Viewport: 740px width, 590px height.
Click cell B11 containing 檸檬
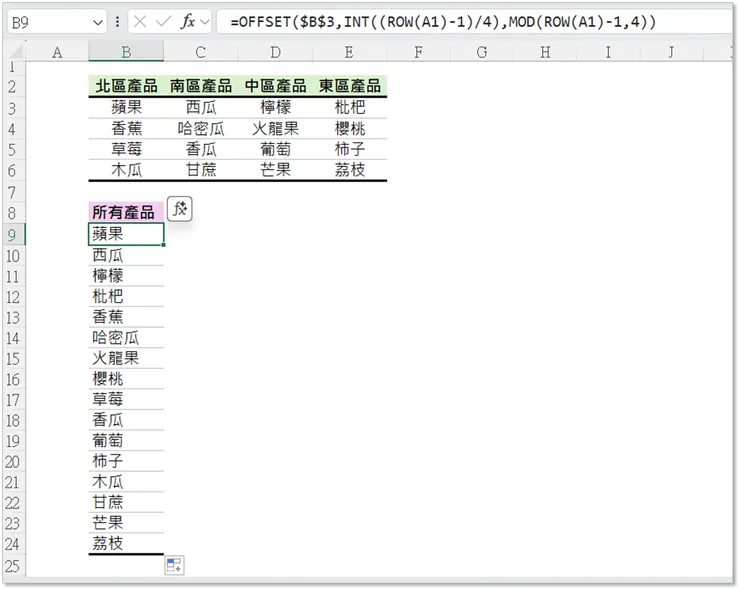126,276
